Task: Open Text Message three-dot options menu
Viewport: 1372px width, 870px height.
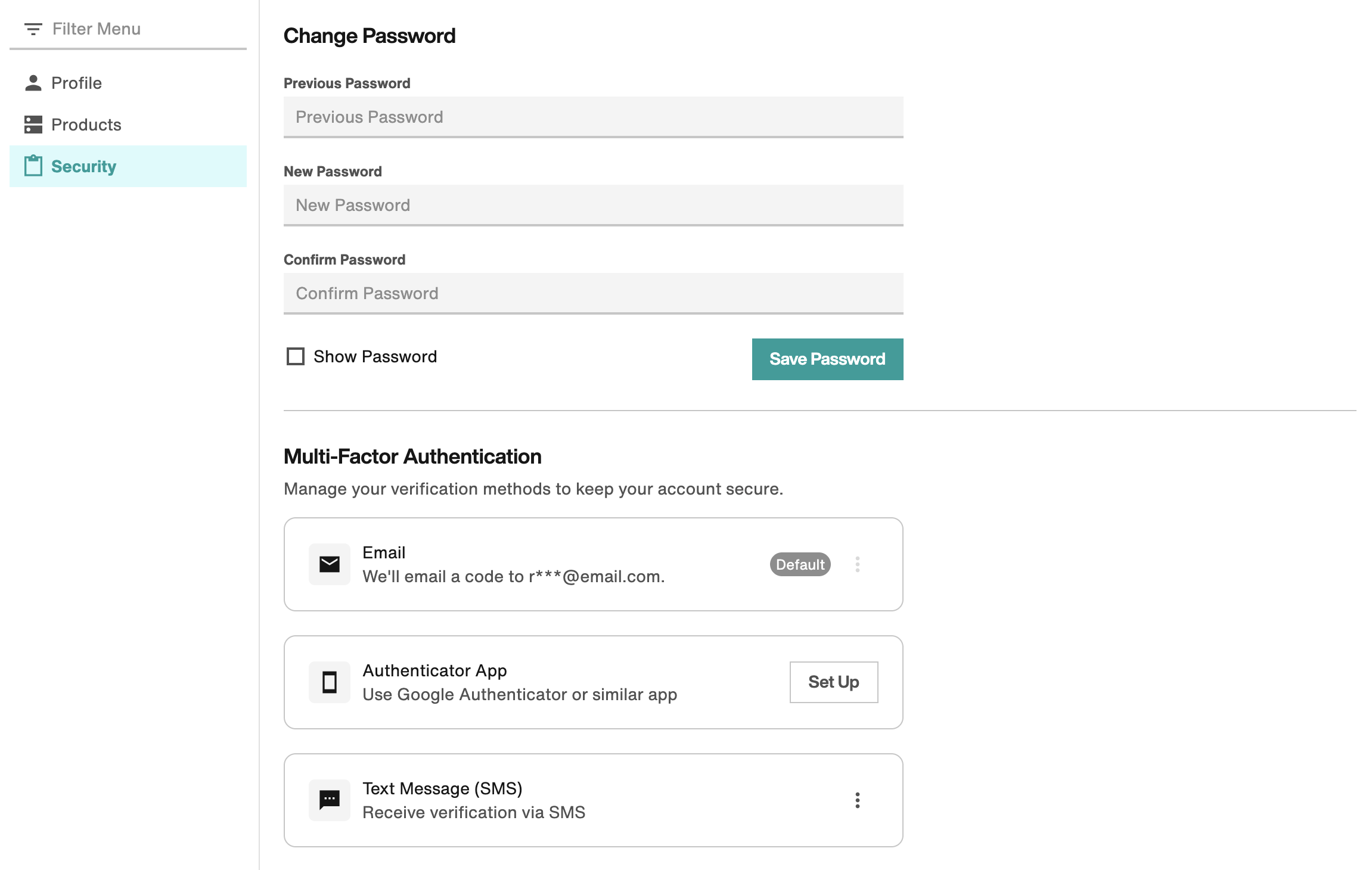Action: pos(858,800)
